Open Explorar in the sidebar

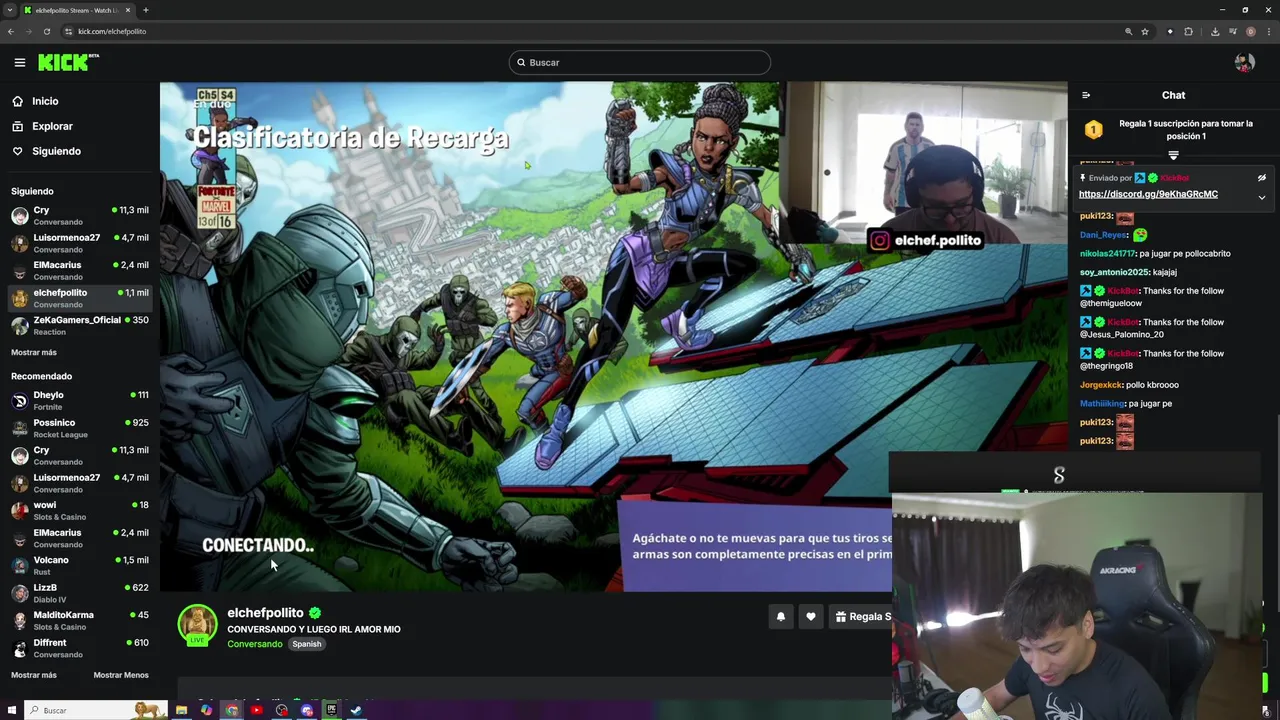52,126
